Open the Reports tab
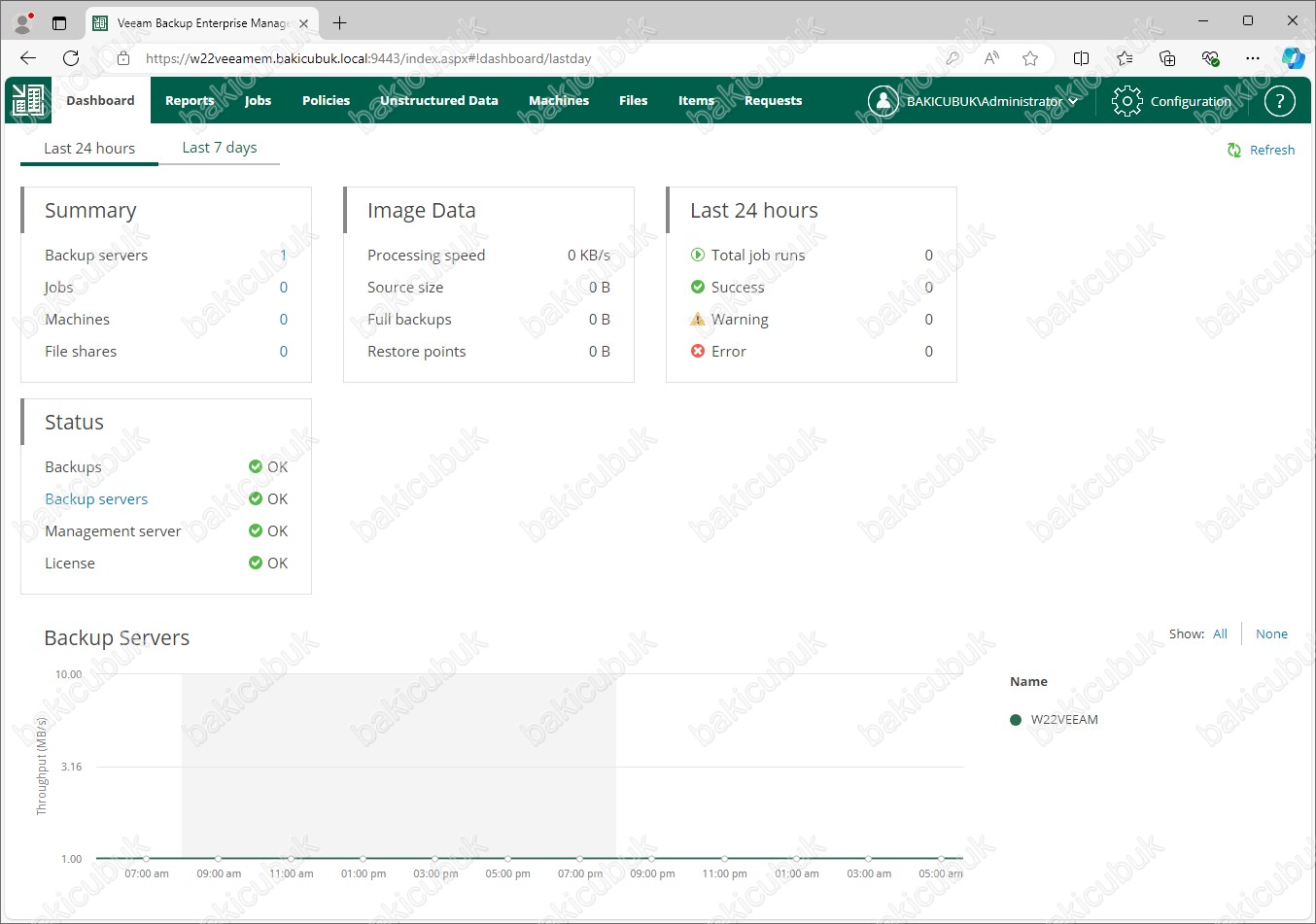Image resolution: width=1316 pixels, height=924 pixels. pos(190,100)
